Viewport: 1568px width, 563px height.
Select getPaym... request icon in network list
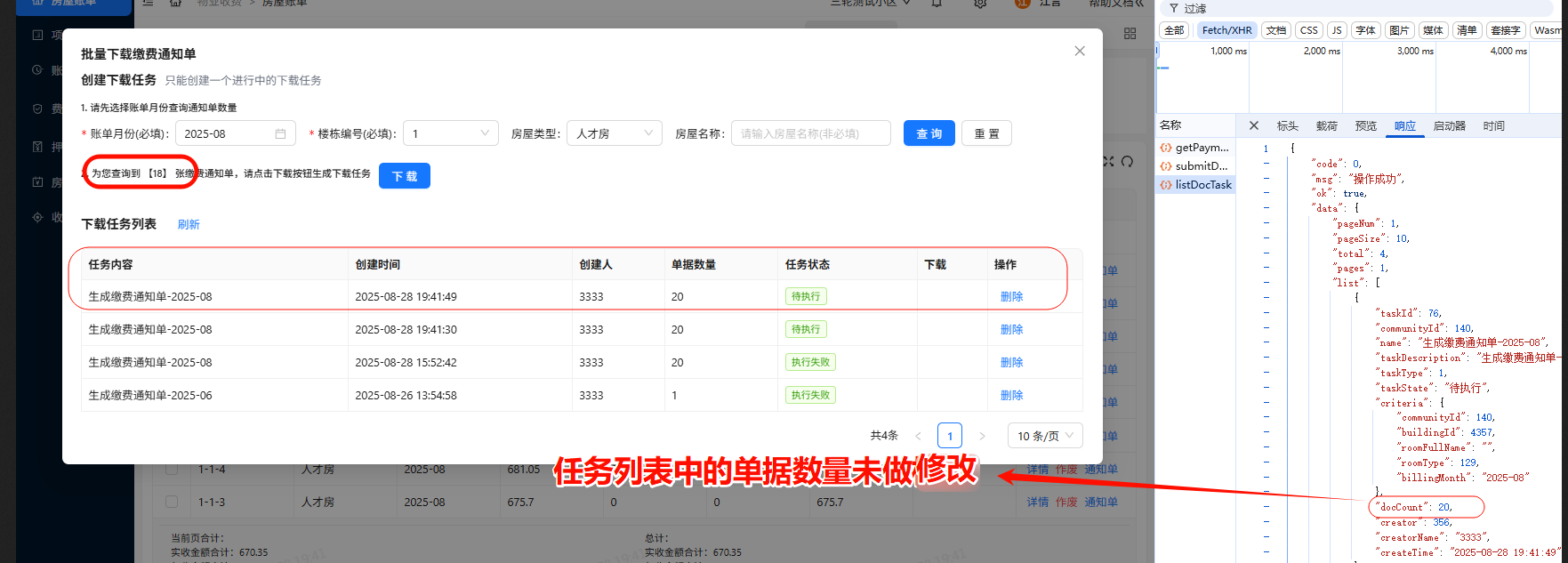pos(1166,148)
